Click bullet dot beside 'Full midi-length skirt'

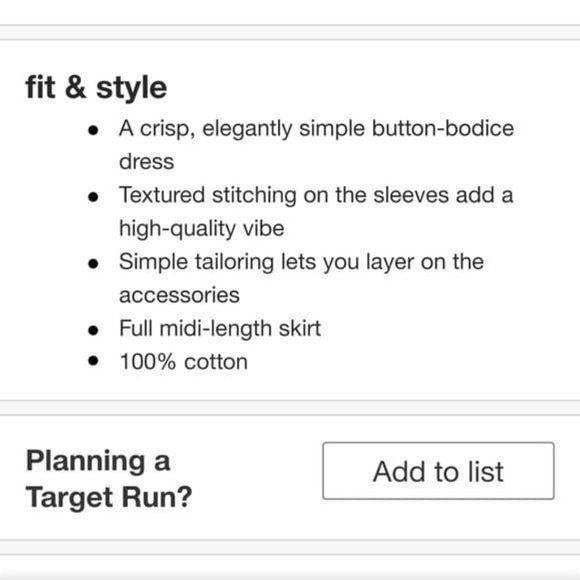coord(93,330)
